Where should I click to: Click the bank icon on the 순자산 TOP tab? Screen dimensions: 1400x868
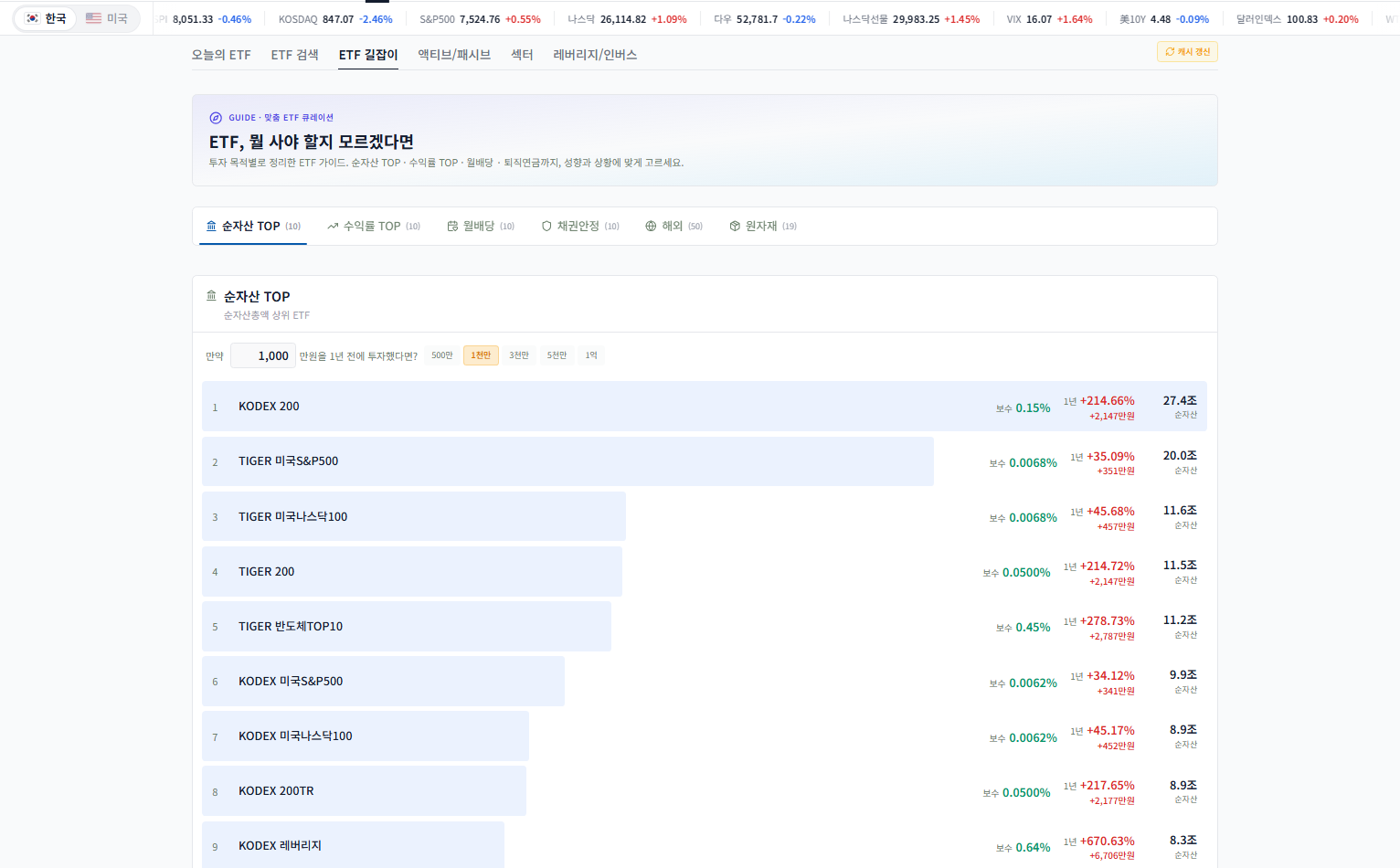211,226
